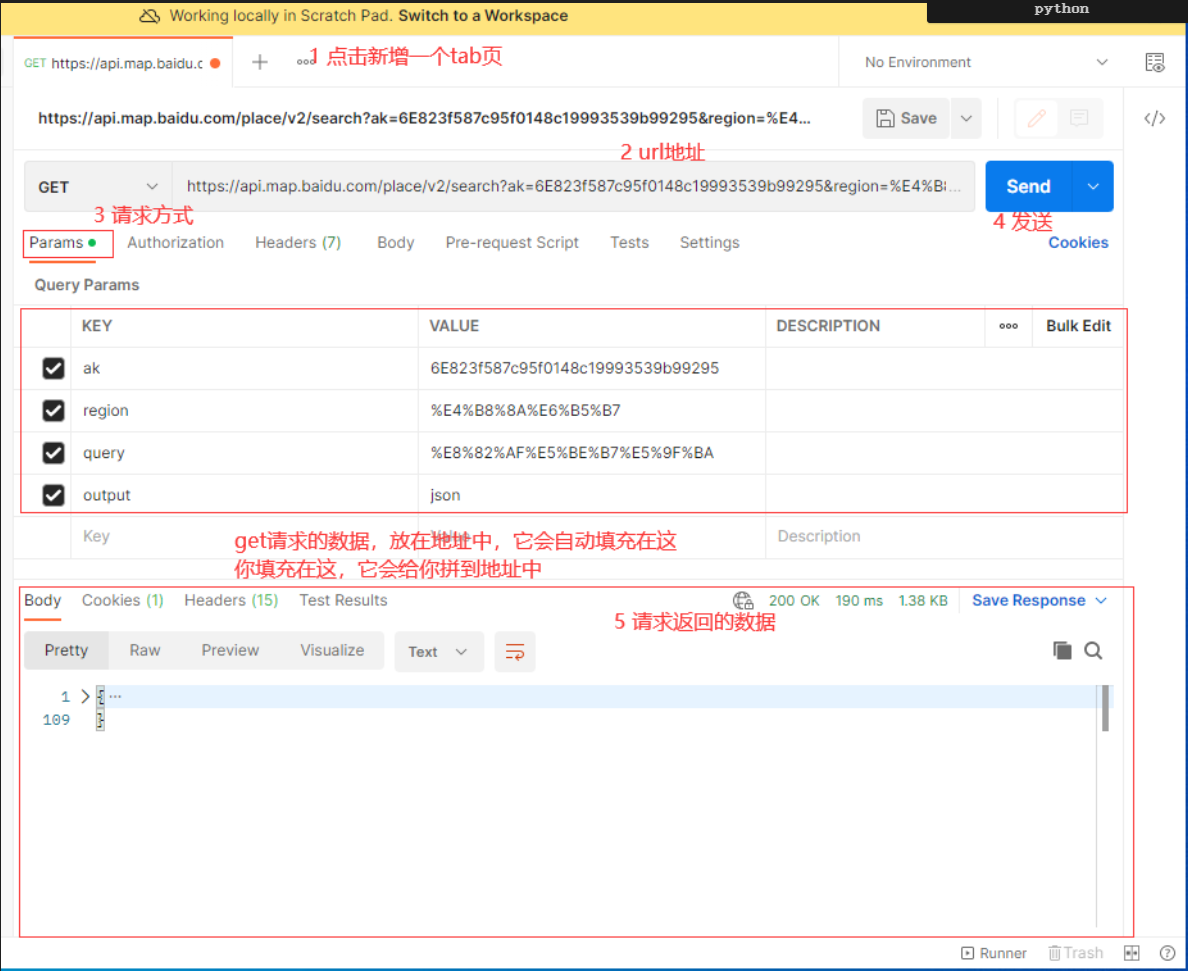
Task: Uncheck the region parameter checkbox
Action: [x=53, y=411]
